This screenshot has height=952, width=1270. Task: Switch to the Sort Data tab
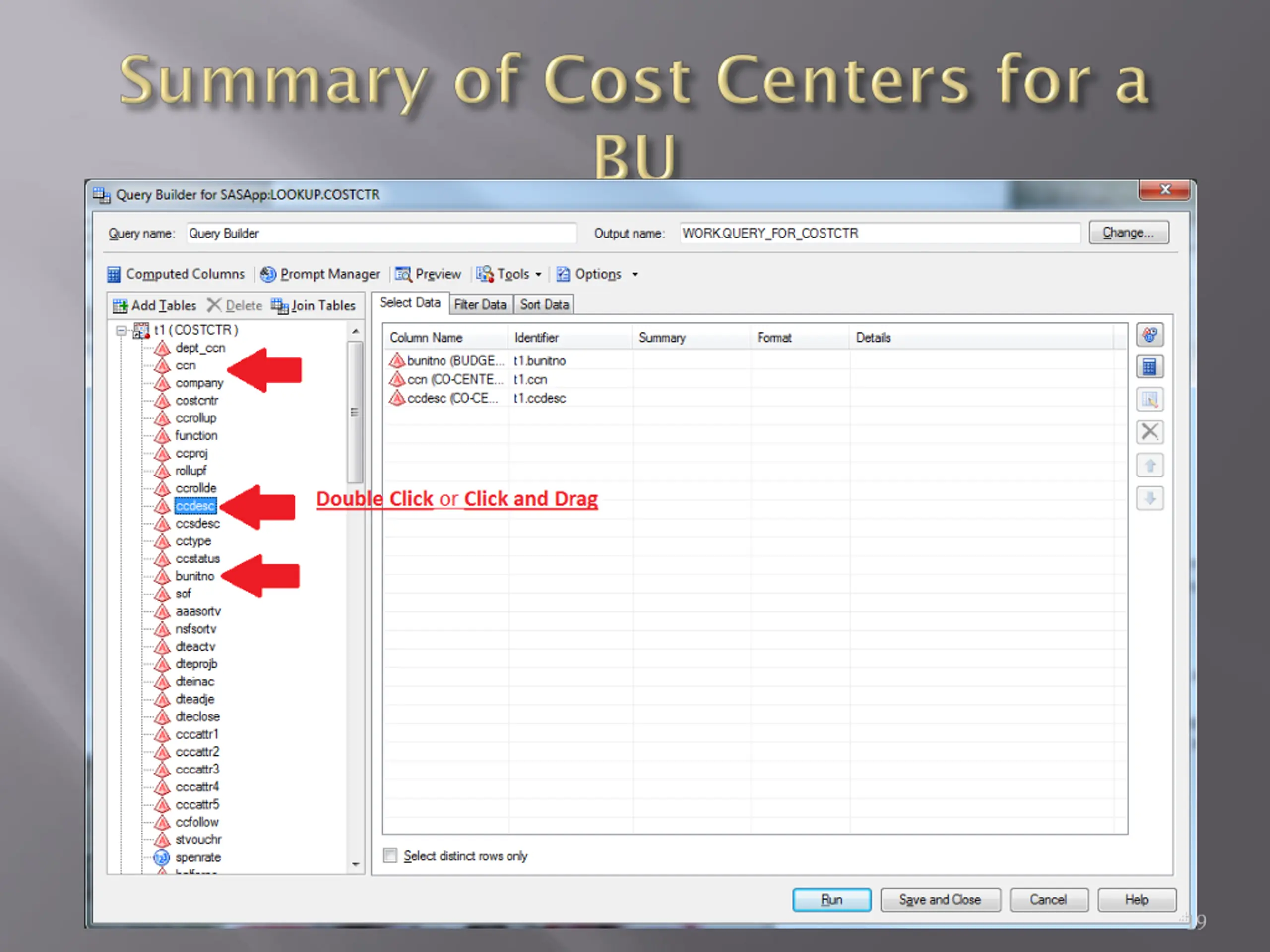point(544,305)
